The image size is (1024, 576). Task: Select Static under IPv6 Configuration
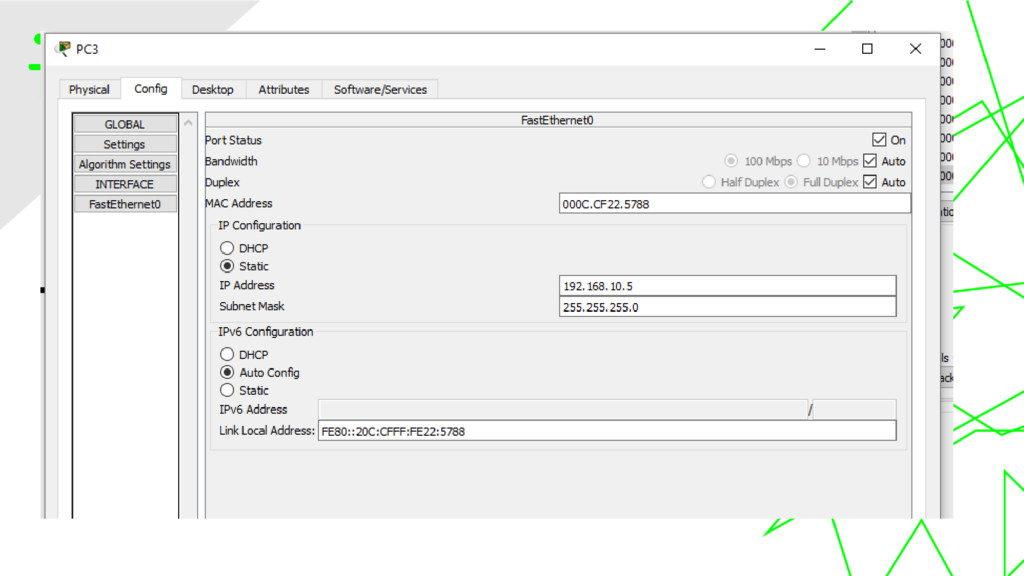pos(227,390)
